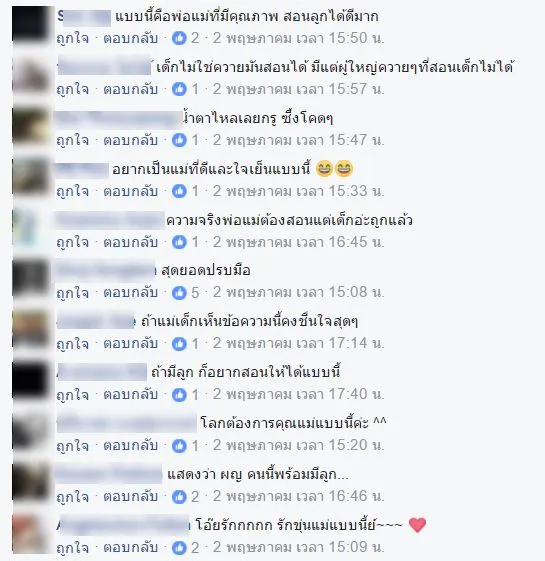
Task: Open the avatar beside the last comment
Action: 31,533
